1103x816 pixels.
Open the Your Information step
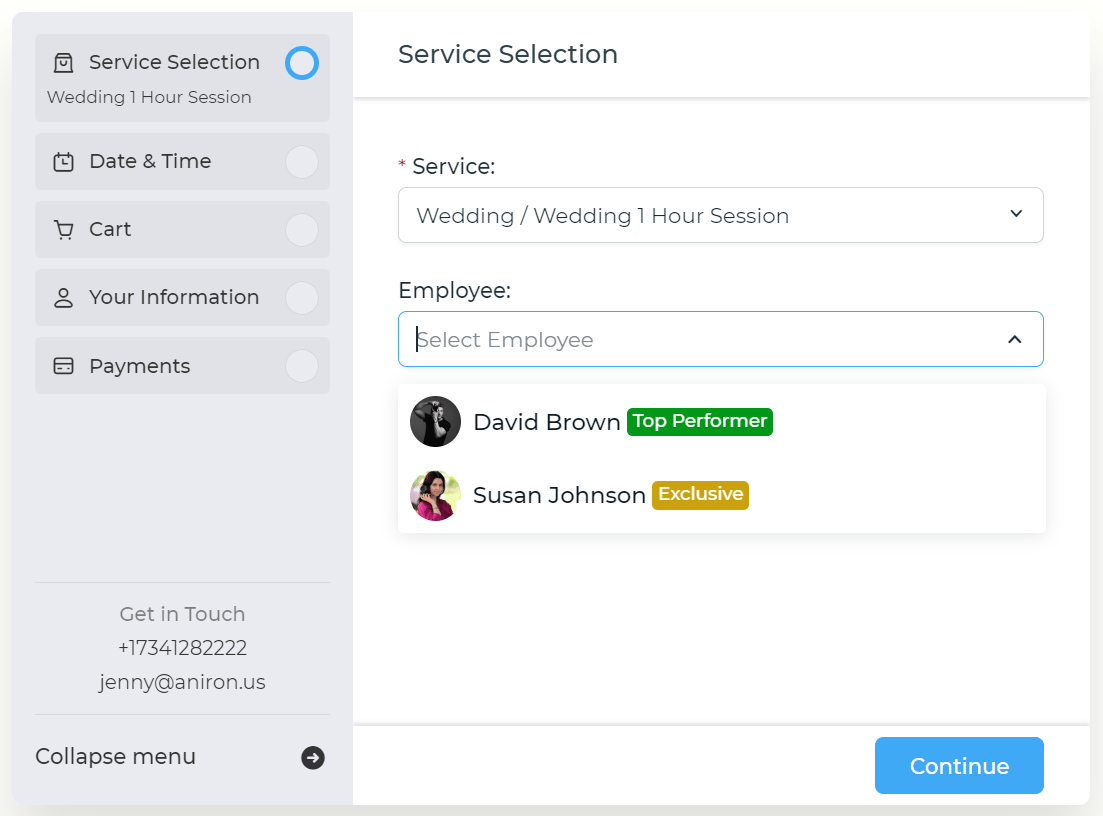(182, 298)
